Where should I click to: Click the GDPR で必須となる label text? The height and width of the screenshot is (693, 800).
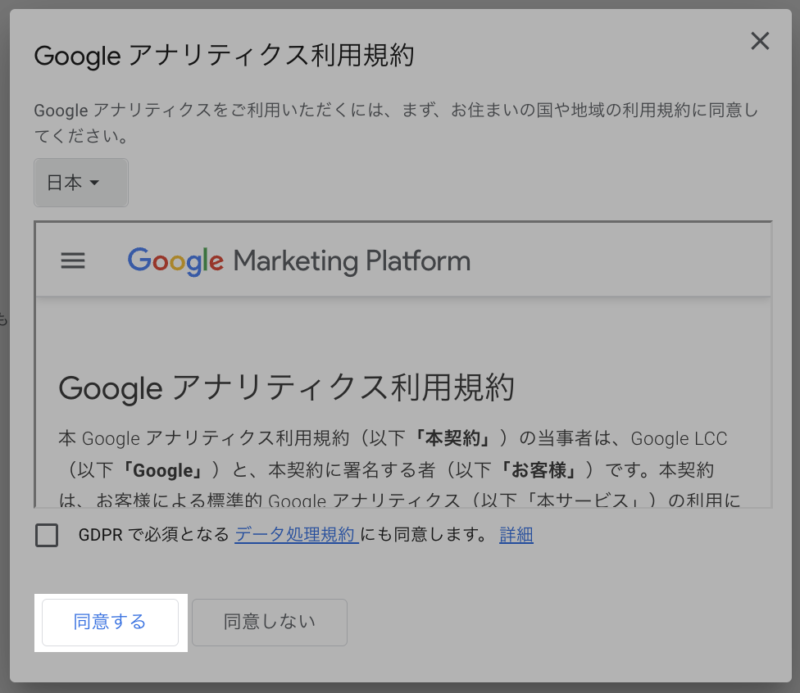(x=153, y=535)
